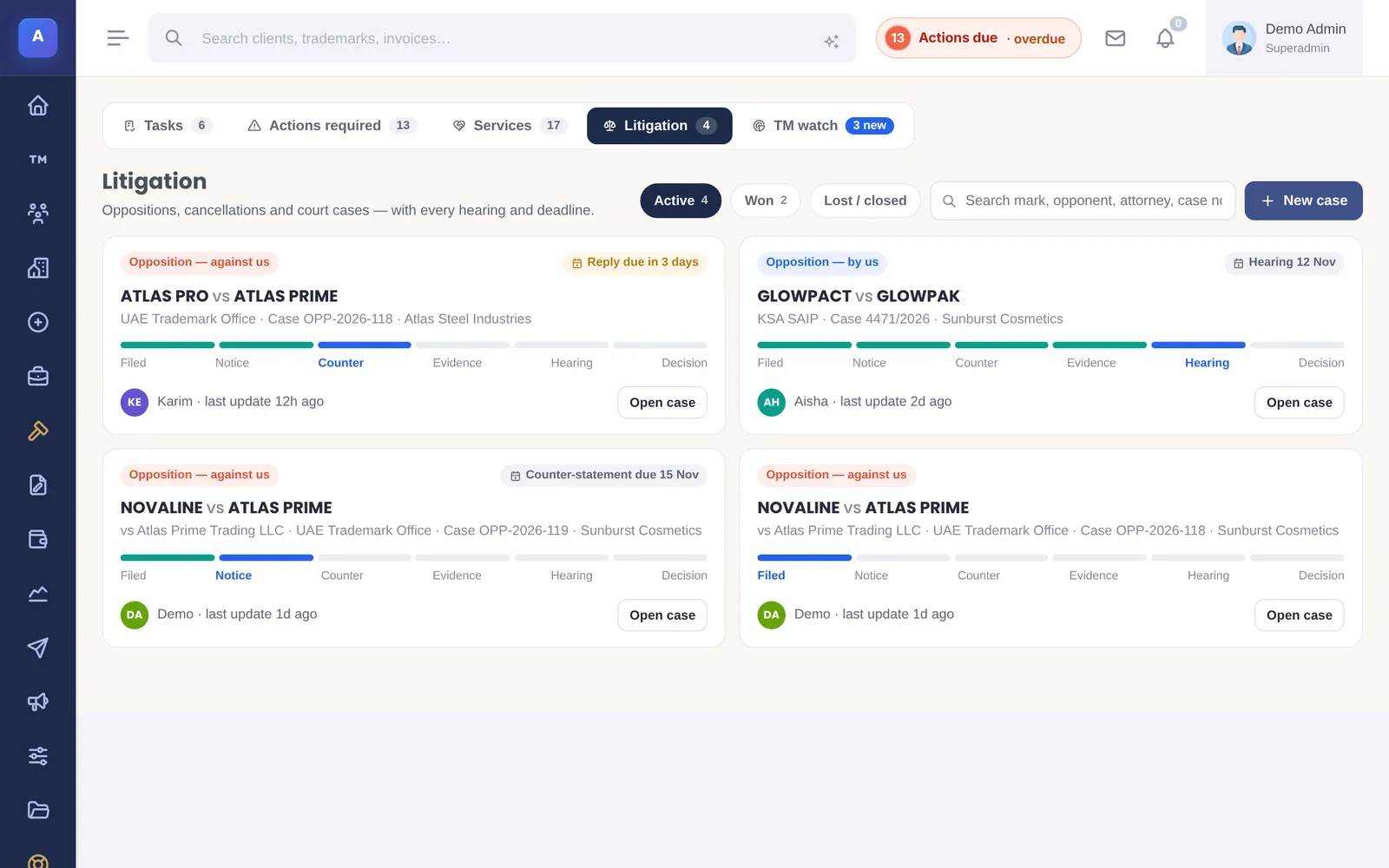Open case GLOWPACT vs GLOWPAK
The image size is (1389, 868).
click(x=1299, y=403)
